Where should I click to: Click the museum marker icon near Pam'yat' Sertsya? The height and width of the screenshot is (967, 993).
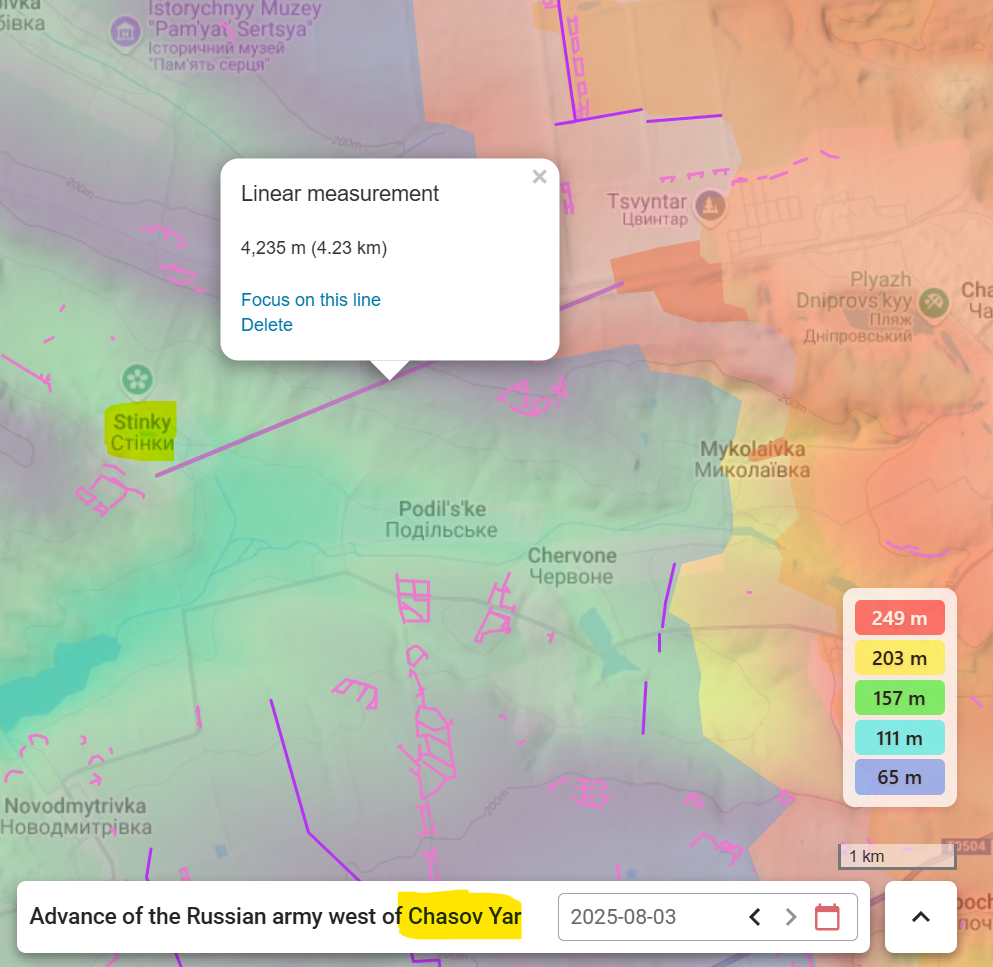point(125,32)
